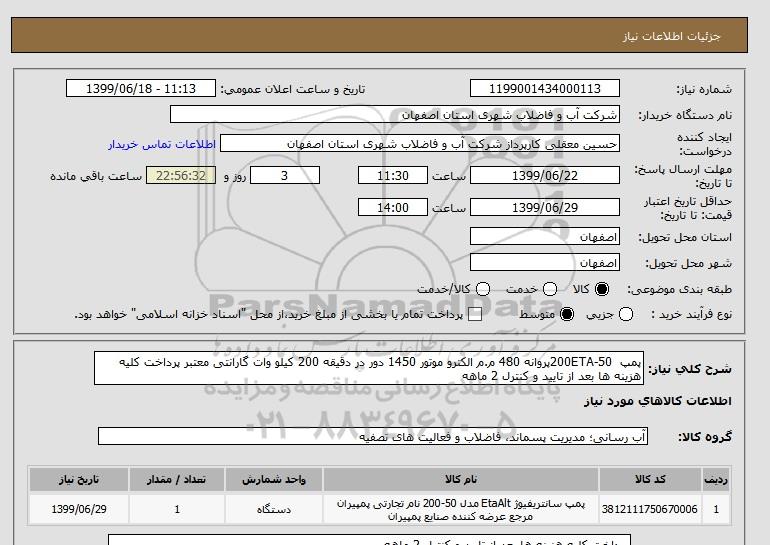
Task: Select the متوسط purchase type radio
Action: coord(567,314)
